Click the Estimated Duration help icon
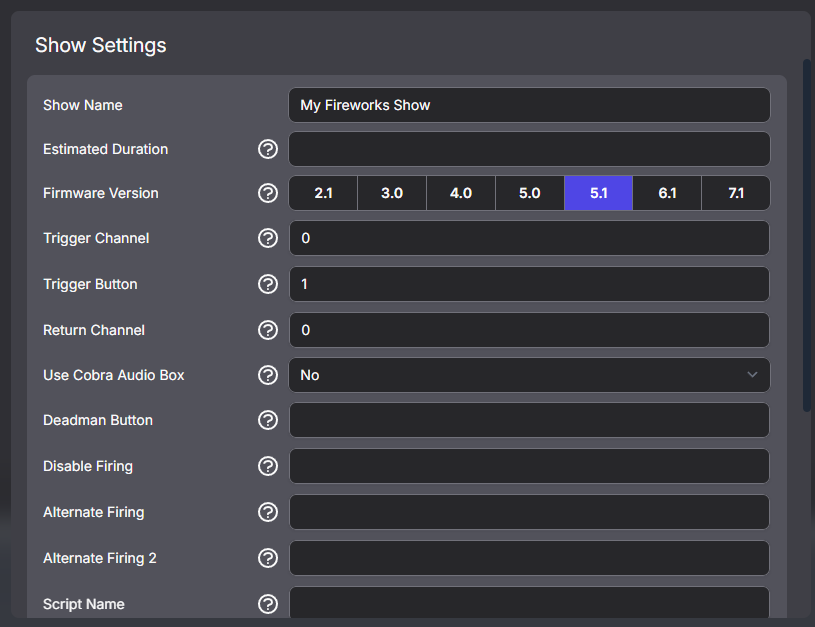 [x=267, y=148]
